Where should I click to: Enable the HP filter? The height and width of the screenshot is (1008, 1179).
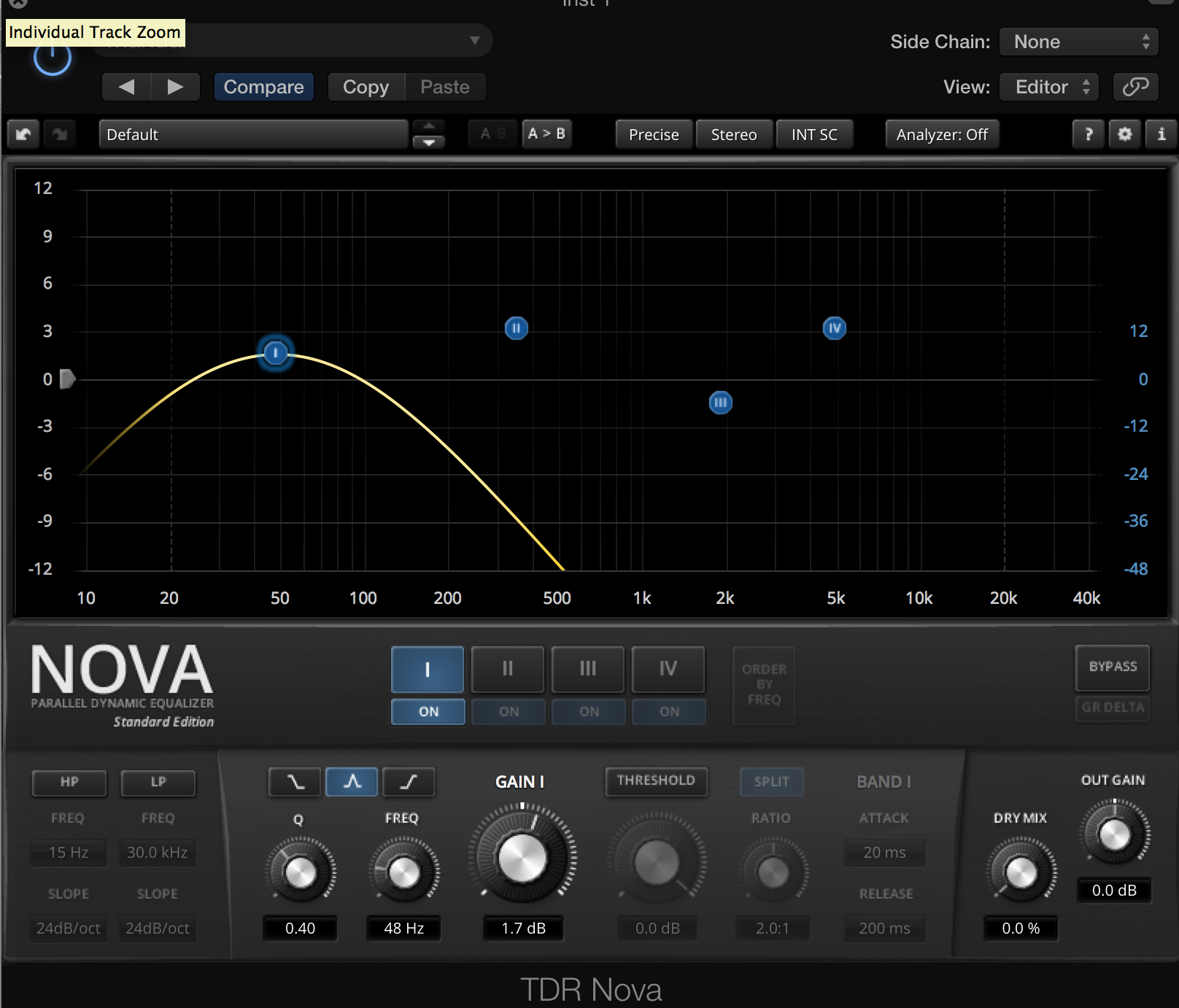(x=69, y=782)
